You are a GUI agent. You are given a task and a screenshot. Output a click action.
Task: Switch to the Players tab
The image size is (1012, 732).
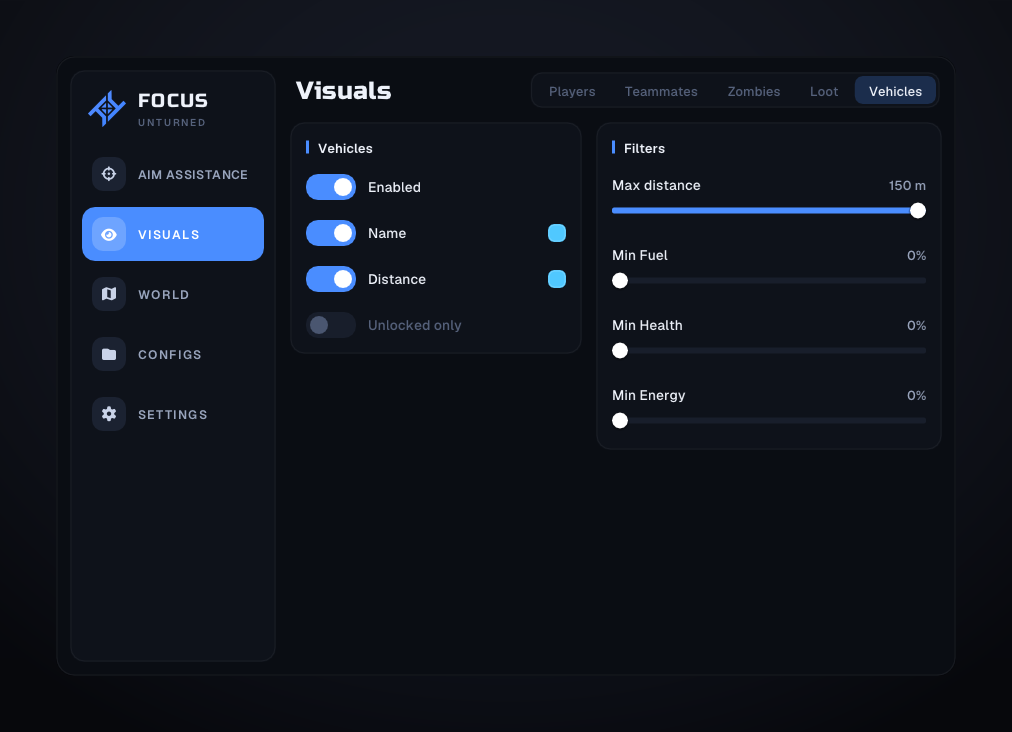(572, 91)
